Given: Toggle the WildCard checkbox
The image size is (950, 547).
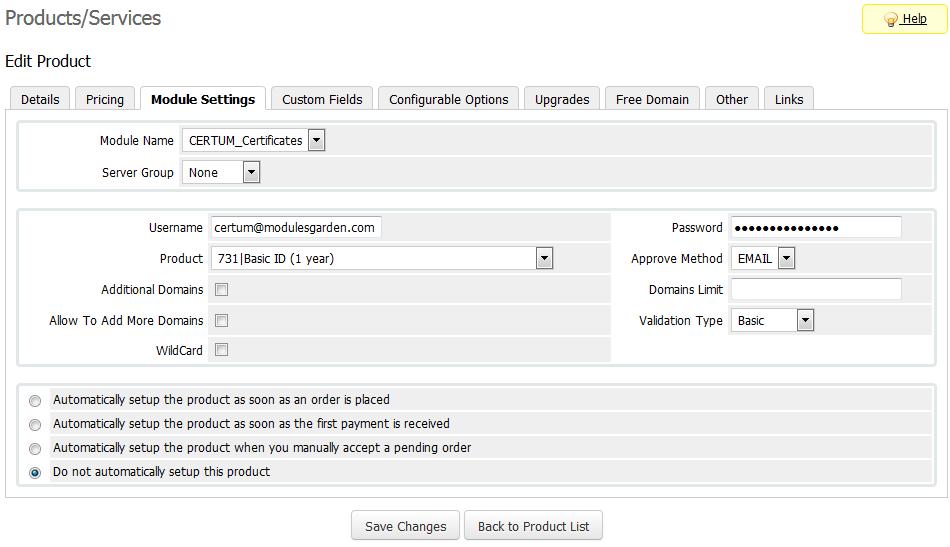Looking at the screenshot, I should click(x=222, y=350).
